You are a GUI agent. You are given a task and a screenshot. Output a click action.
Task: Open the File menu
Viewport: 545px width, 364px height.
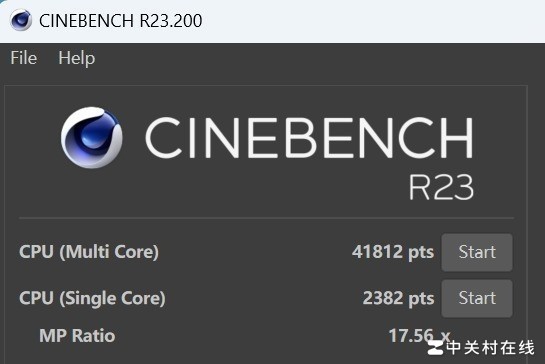(24, 58)
